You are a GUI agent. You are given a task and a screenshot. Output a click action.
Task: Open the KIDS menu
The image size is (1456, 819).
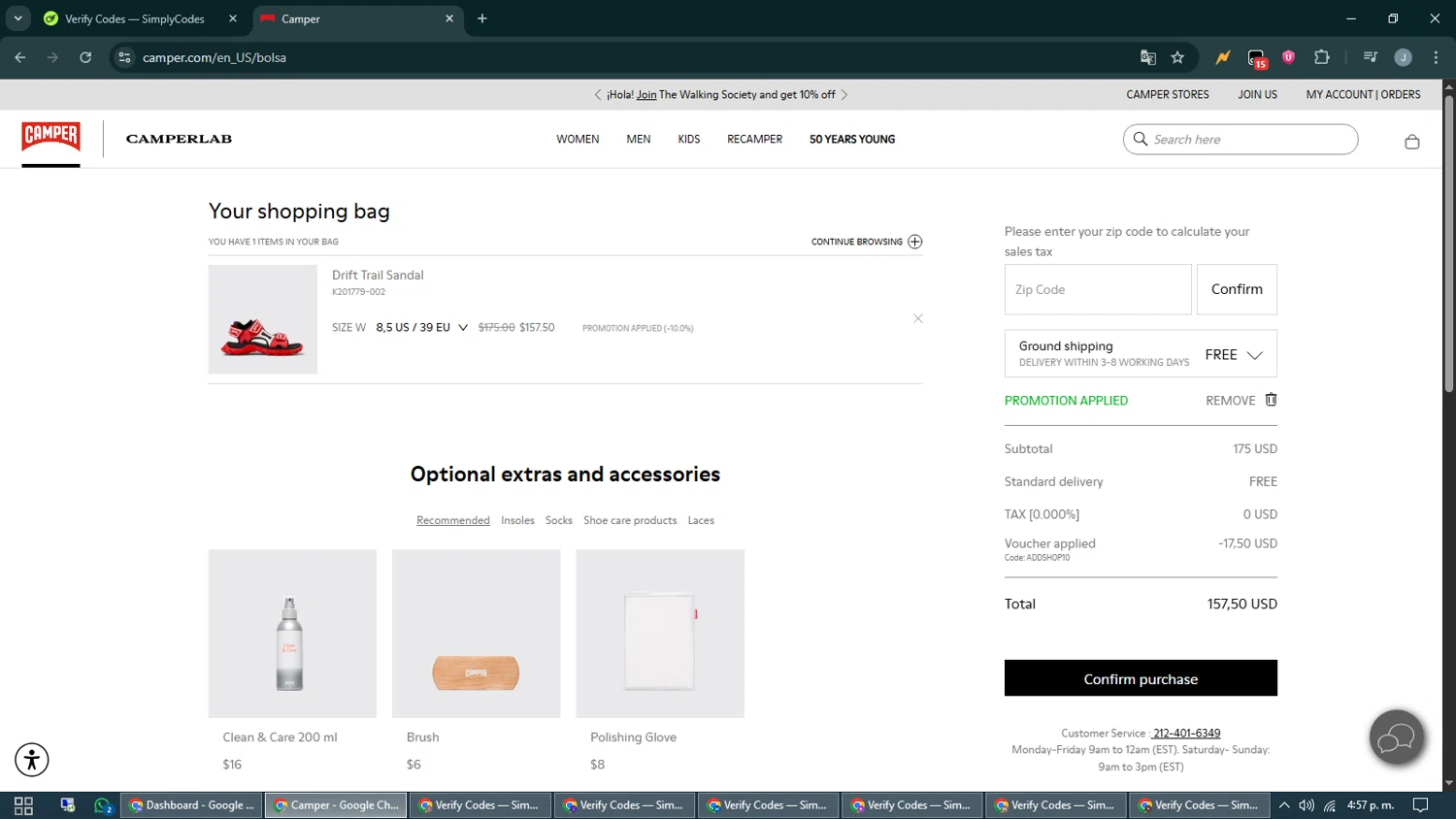[689, 139]
